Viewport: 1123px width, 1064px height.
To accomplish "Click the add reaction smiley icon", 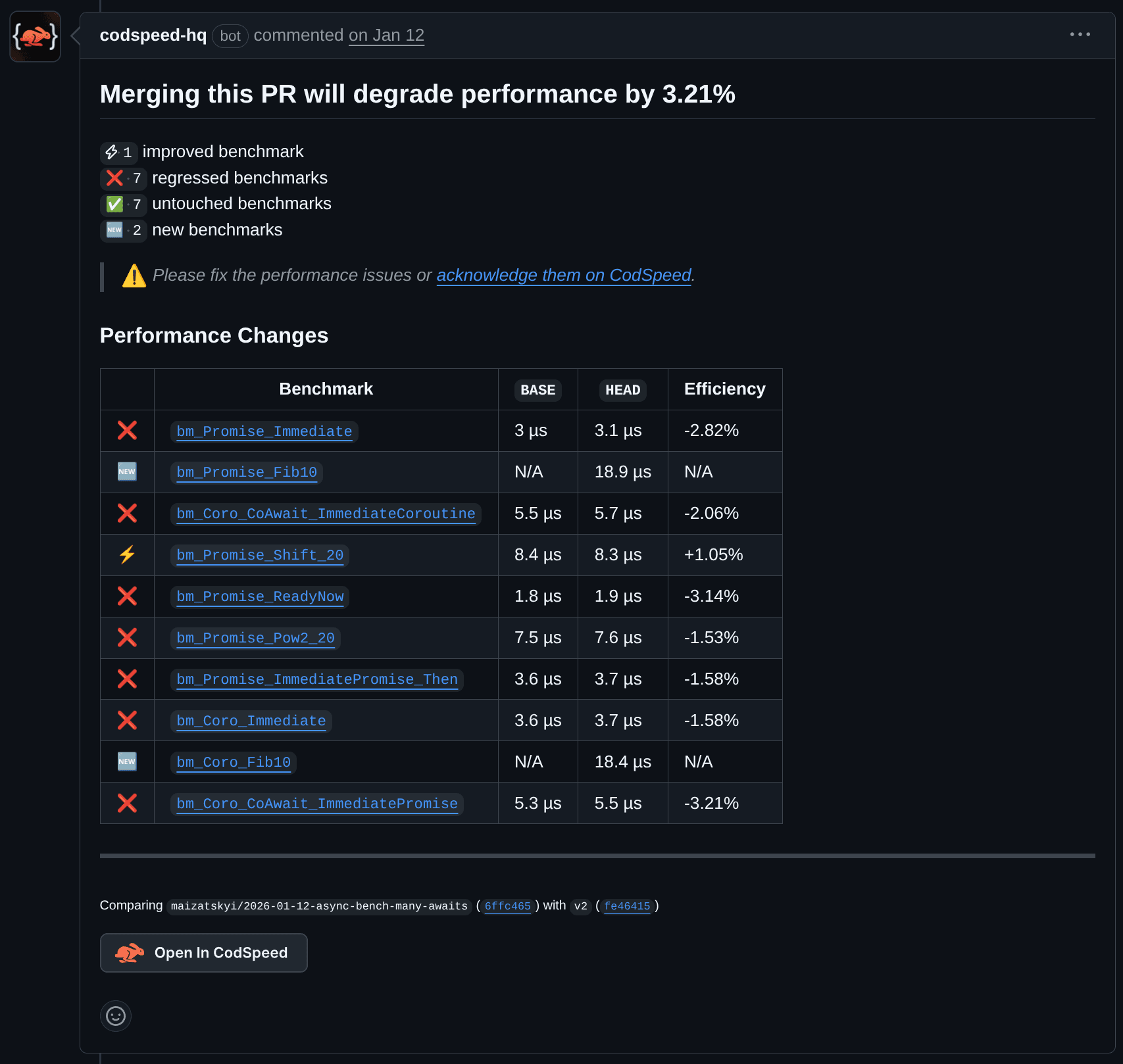I will 116,1016.
